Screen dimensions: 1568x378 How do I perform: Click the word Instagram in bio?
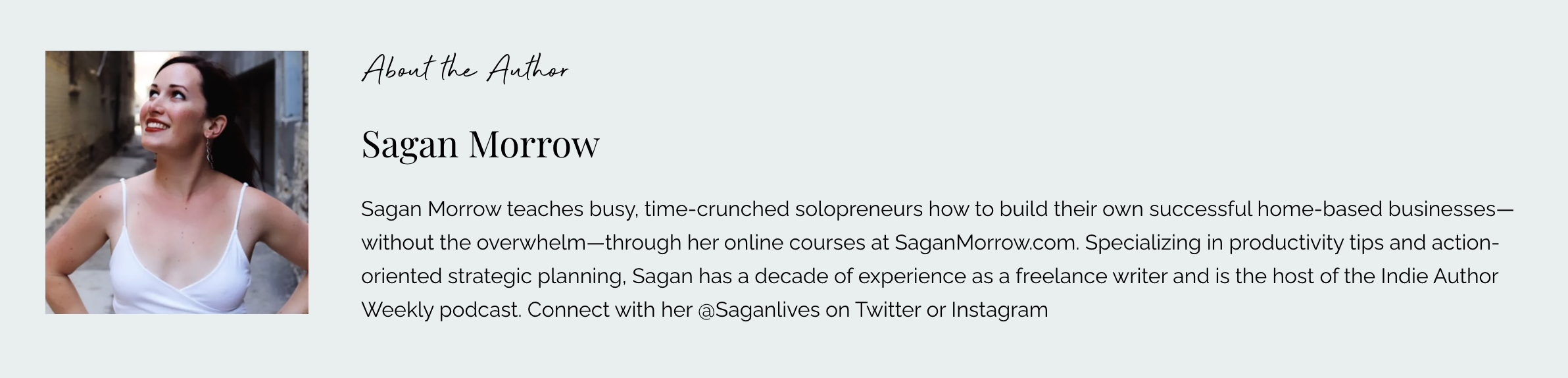point(999,310)
